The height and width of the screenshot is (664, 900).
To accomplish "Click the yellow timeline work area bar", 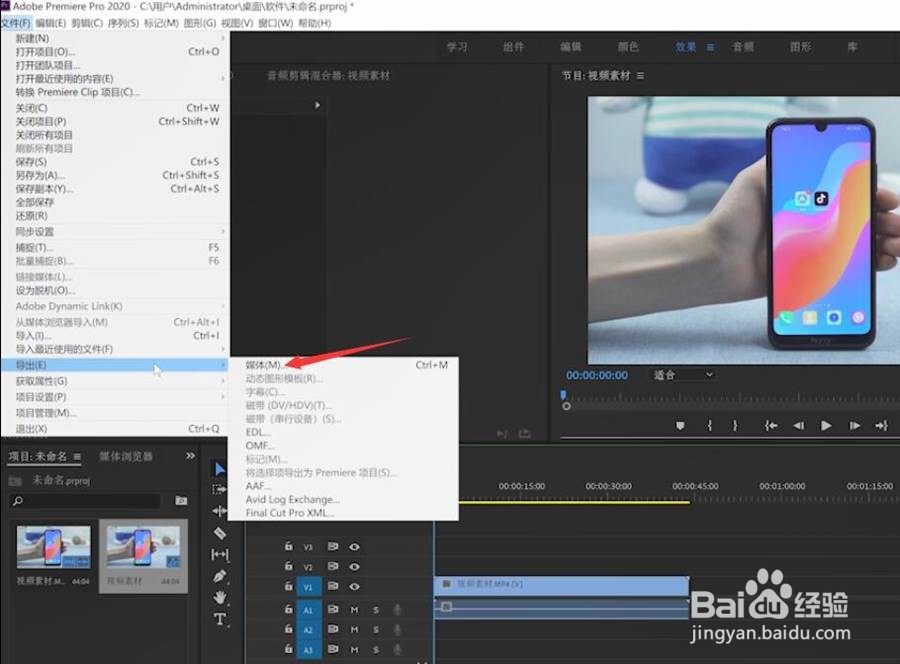I will click(x=574, y=502).
